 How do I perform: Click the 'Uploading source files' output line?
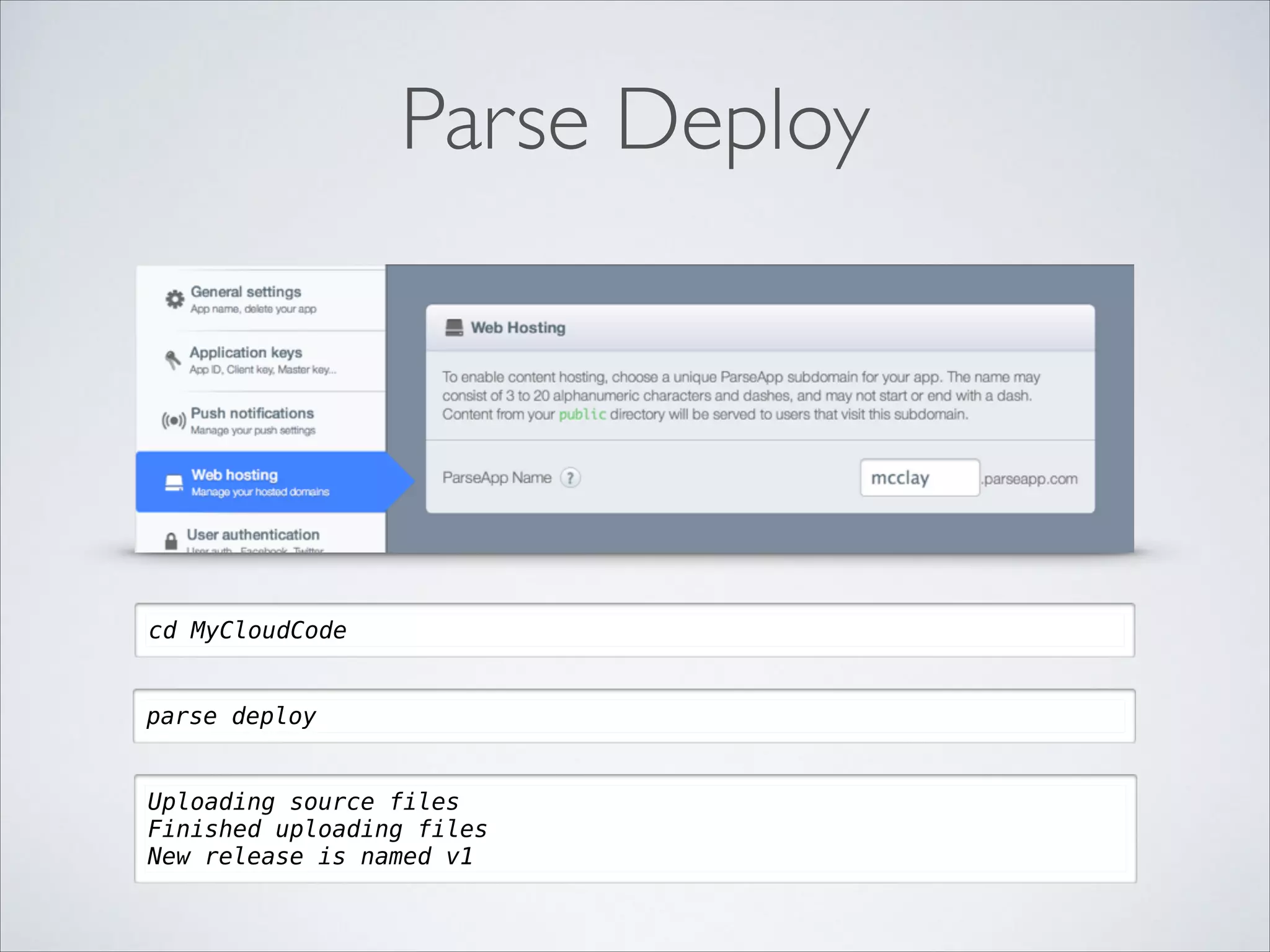pos(303,801)
